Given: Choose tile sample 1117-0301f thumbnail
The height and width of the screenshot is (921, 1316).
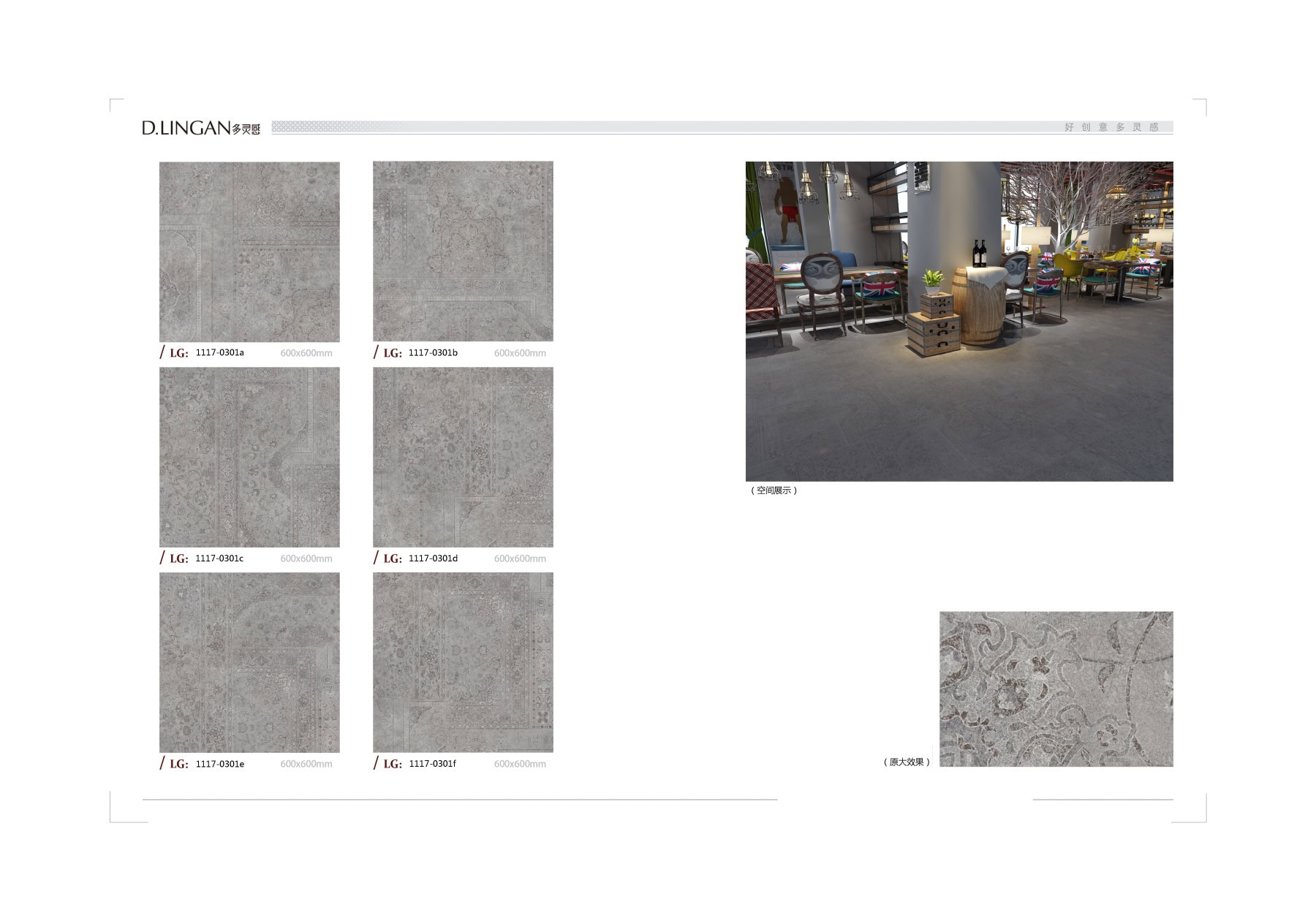Looking at the screenshot, I should tap(463, 662).
